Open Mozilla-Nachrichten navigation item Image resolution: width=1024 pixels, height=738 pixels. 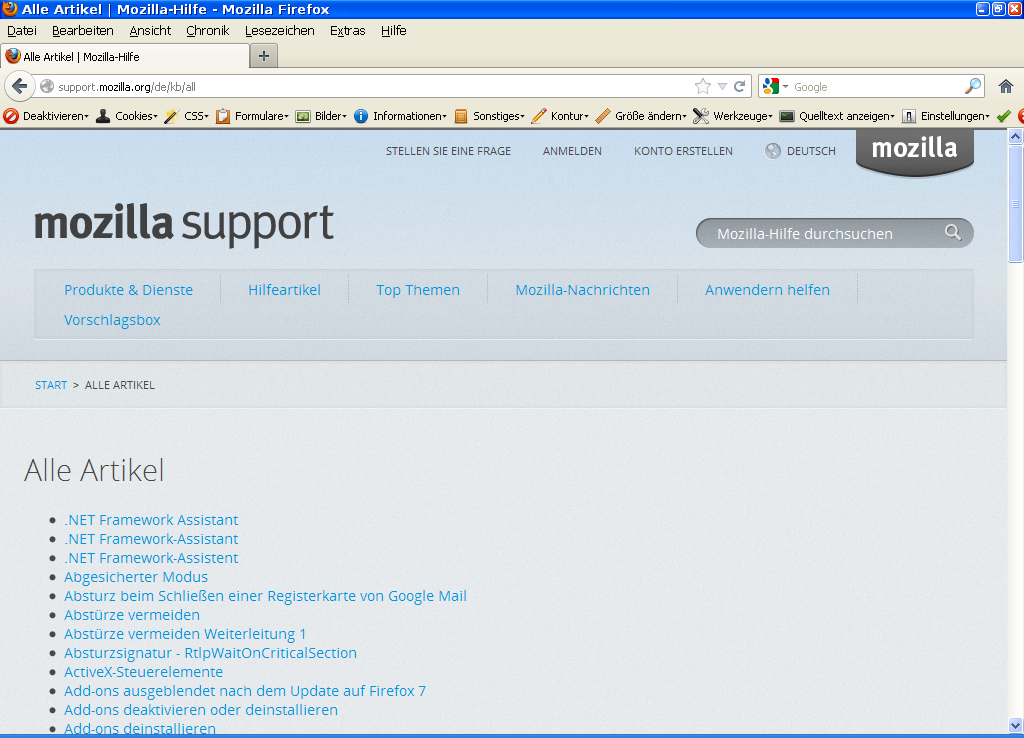[583, 290]
